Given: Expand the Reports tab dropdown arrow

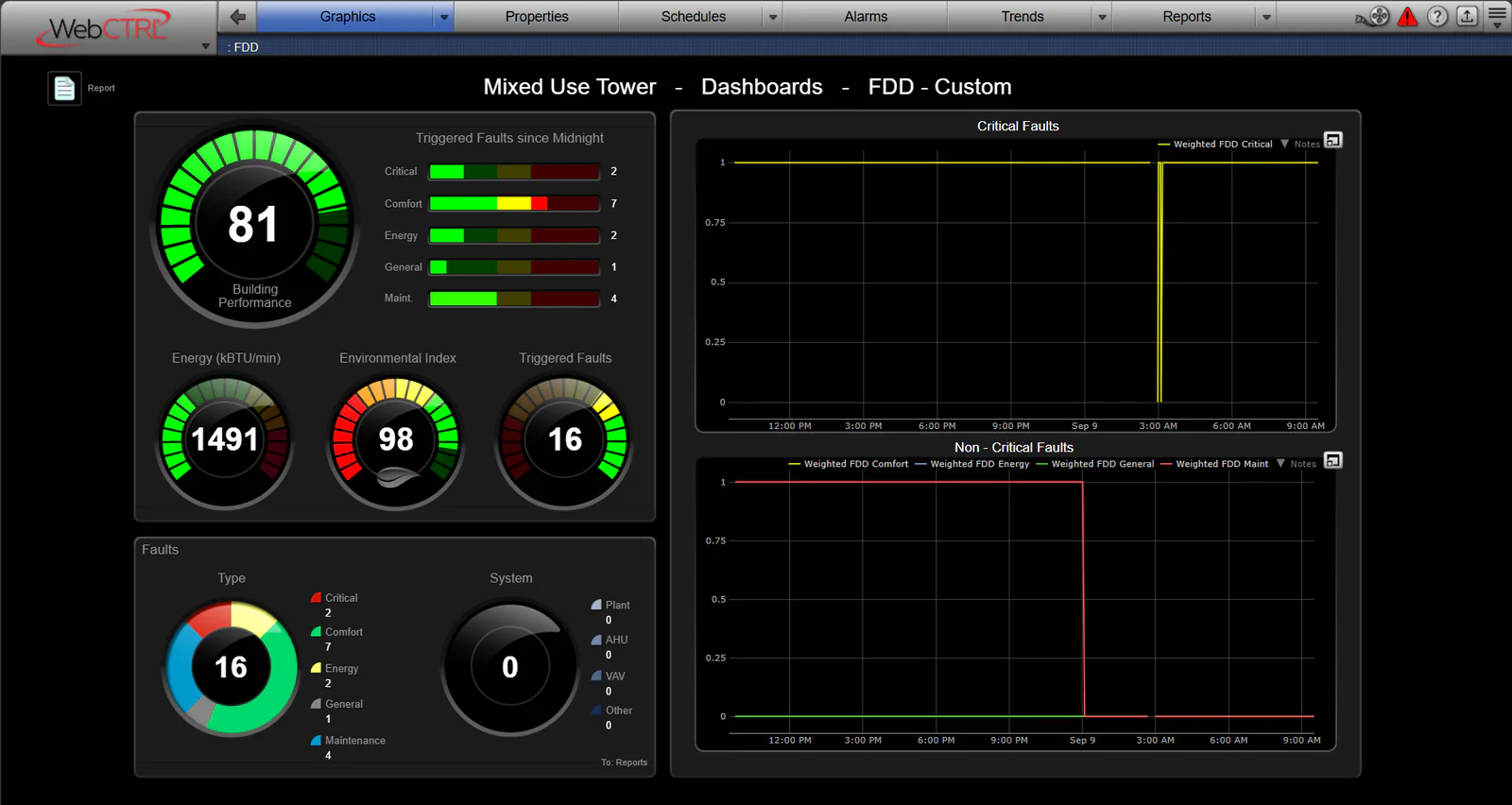Looking at the screenshot, I should tap(1266, 17).
